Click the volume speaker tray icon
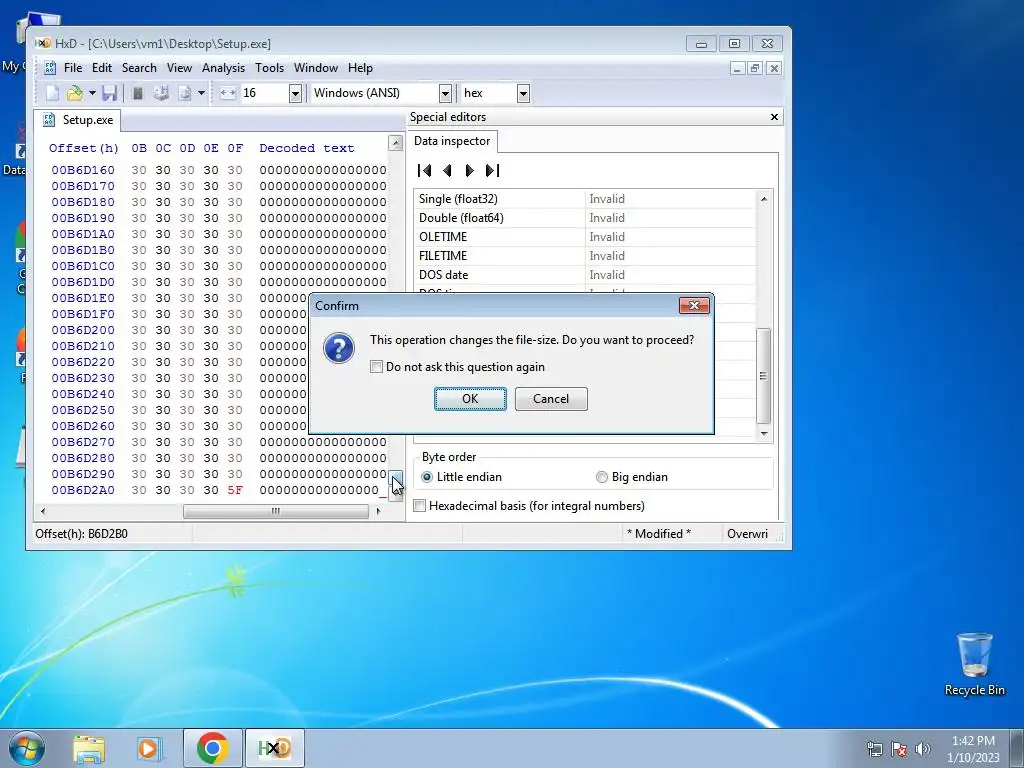The image size is (1024, 768). click(x=922, y=748)
